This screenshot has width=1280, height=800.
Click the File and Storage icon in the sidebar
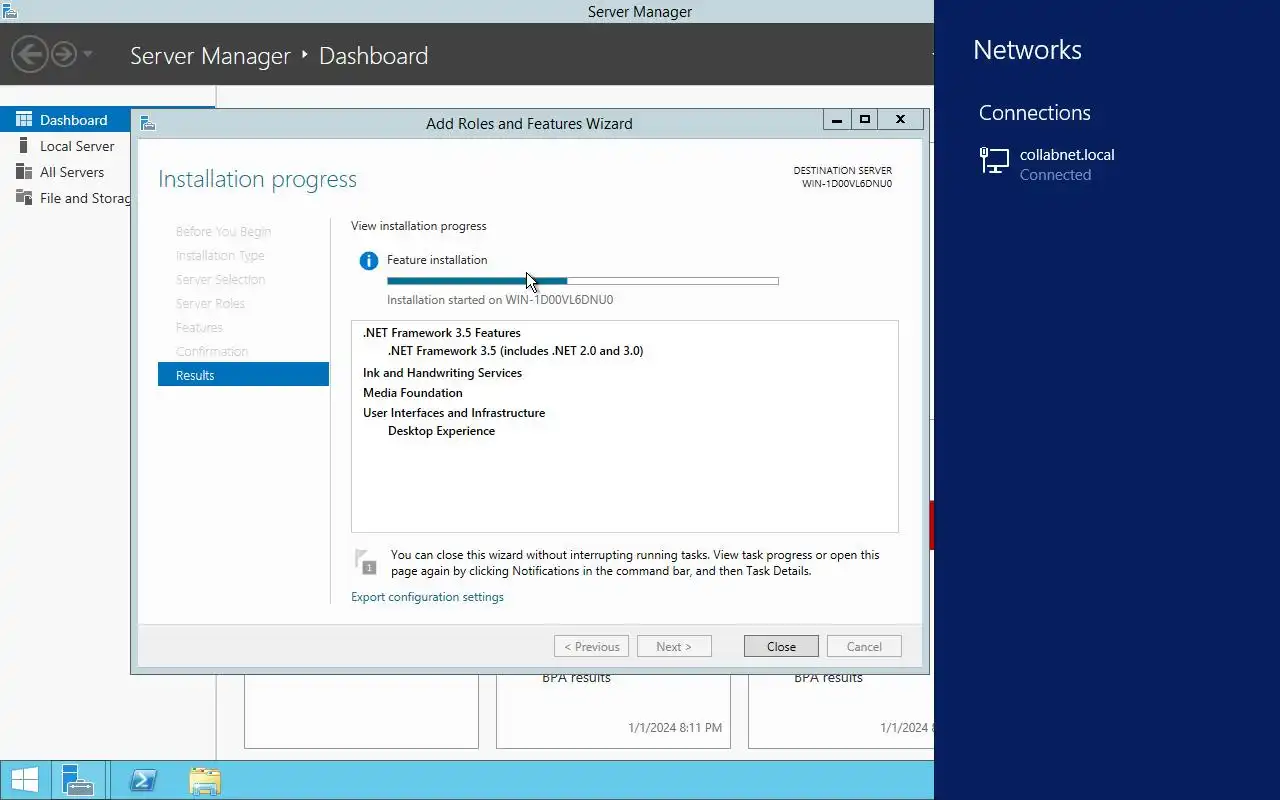(24, 198)
